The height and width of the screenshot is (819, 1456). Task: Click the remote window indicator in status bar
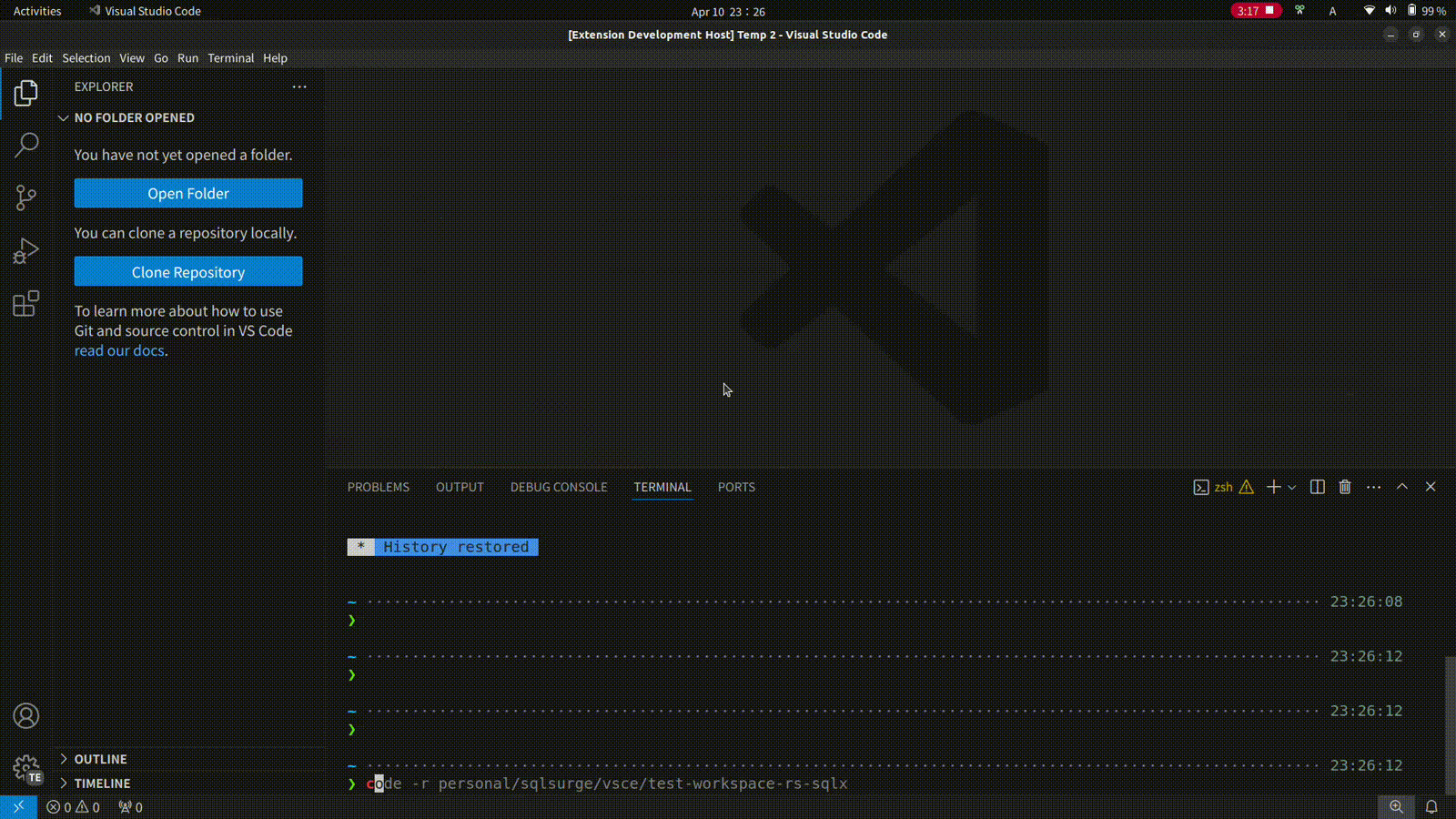[x=18, y=807]
